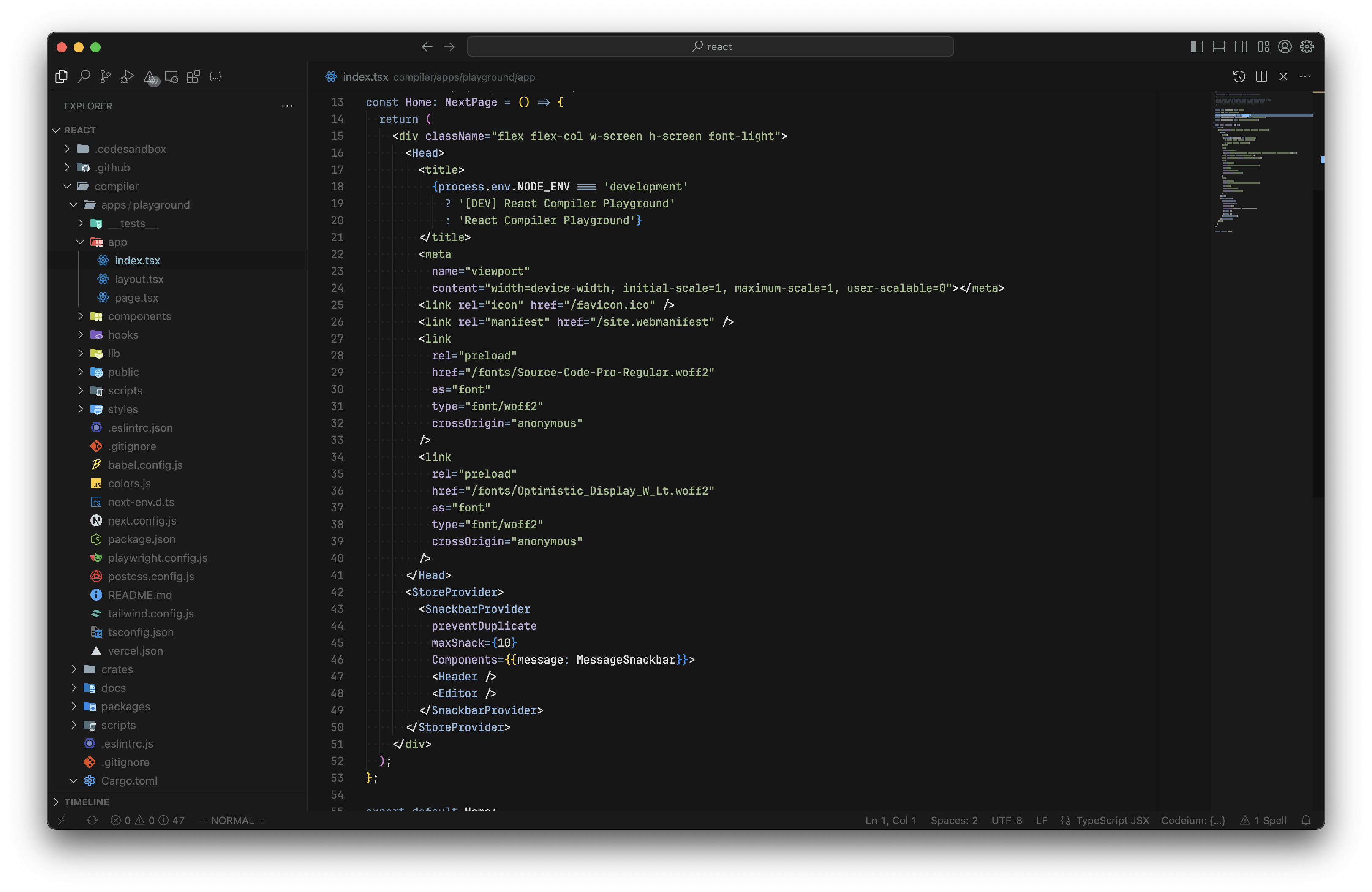Toggle the secondary side bar visibility
The height and width of the screenshot is (892, 1372).
pos(1241,47)
